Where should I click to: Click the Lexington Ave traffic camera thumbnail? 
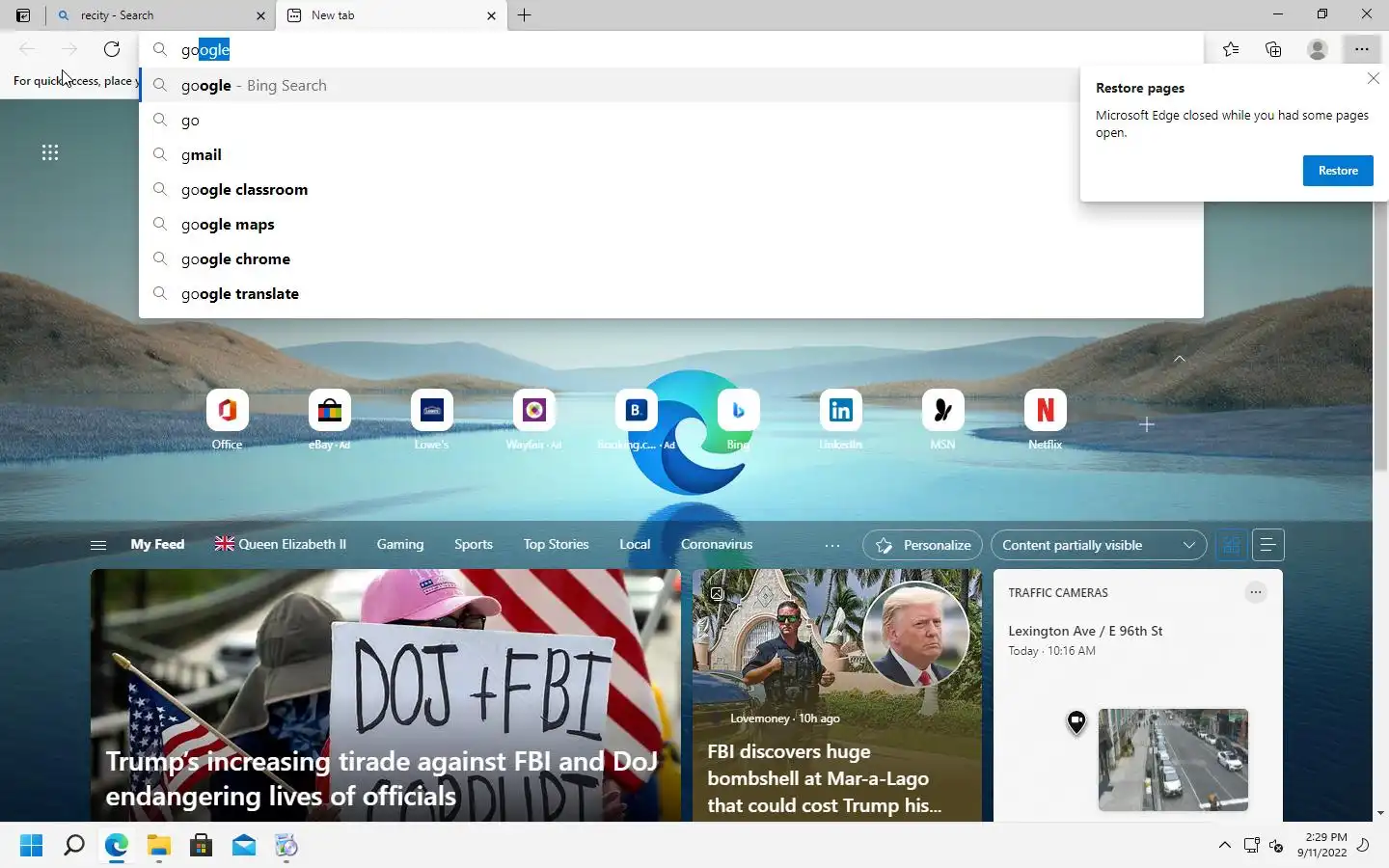(1173, 760)
